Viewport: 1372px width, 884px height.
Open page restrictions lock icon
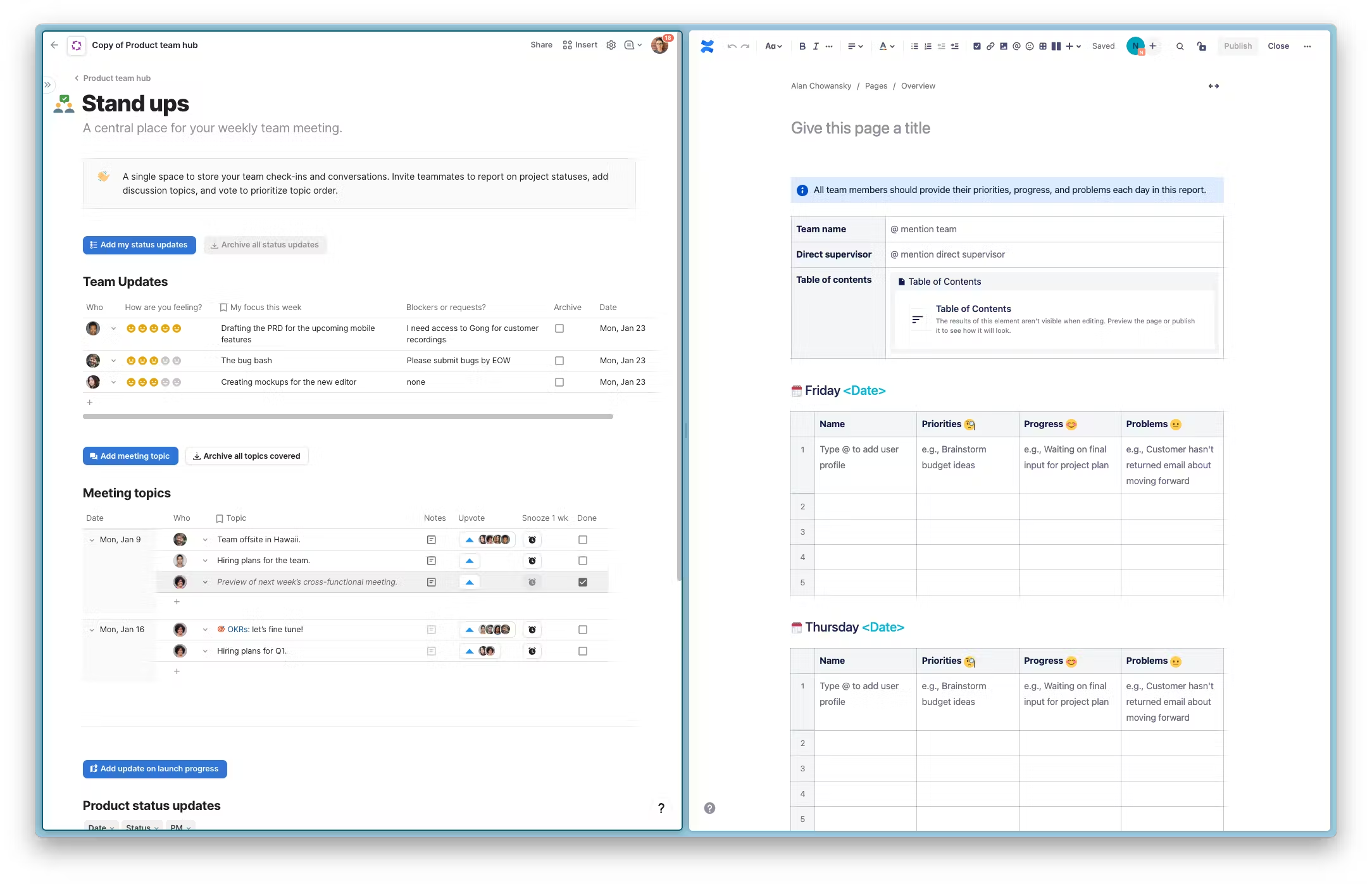tap(1201, 46)
